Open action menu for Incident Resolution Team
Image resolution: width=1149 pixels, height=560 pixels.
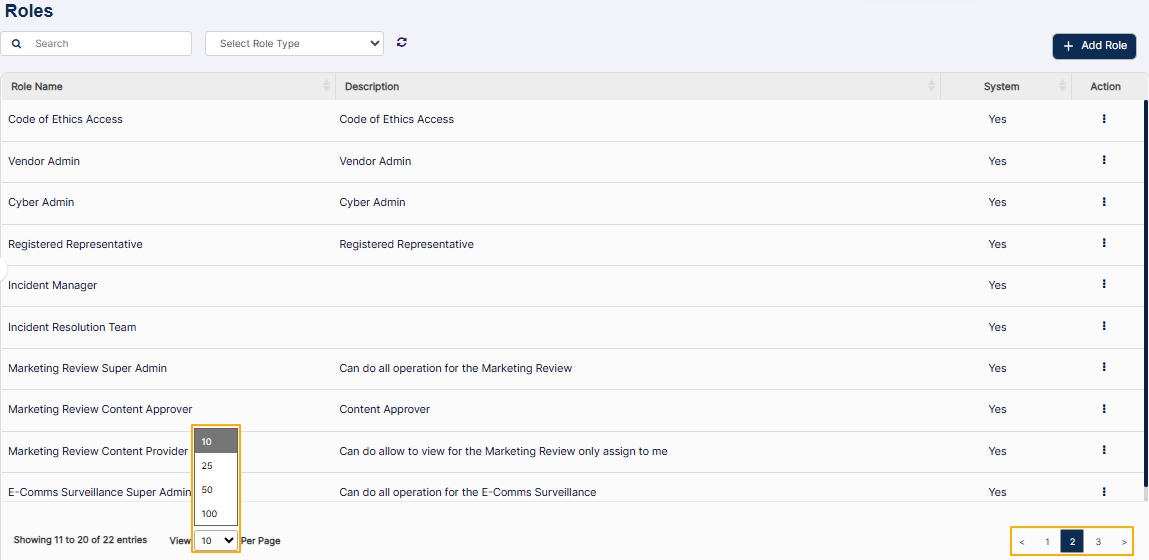coord(1104,326)
